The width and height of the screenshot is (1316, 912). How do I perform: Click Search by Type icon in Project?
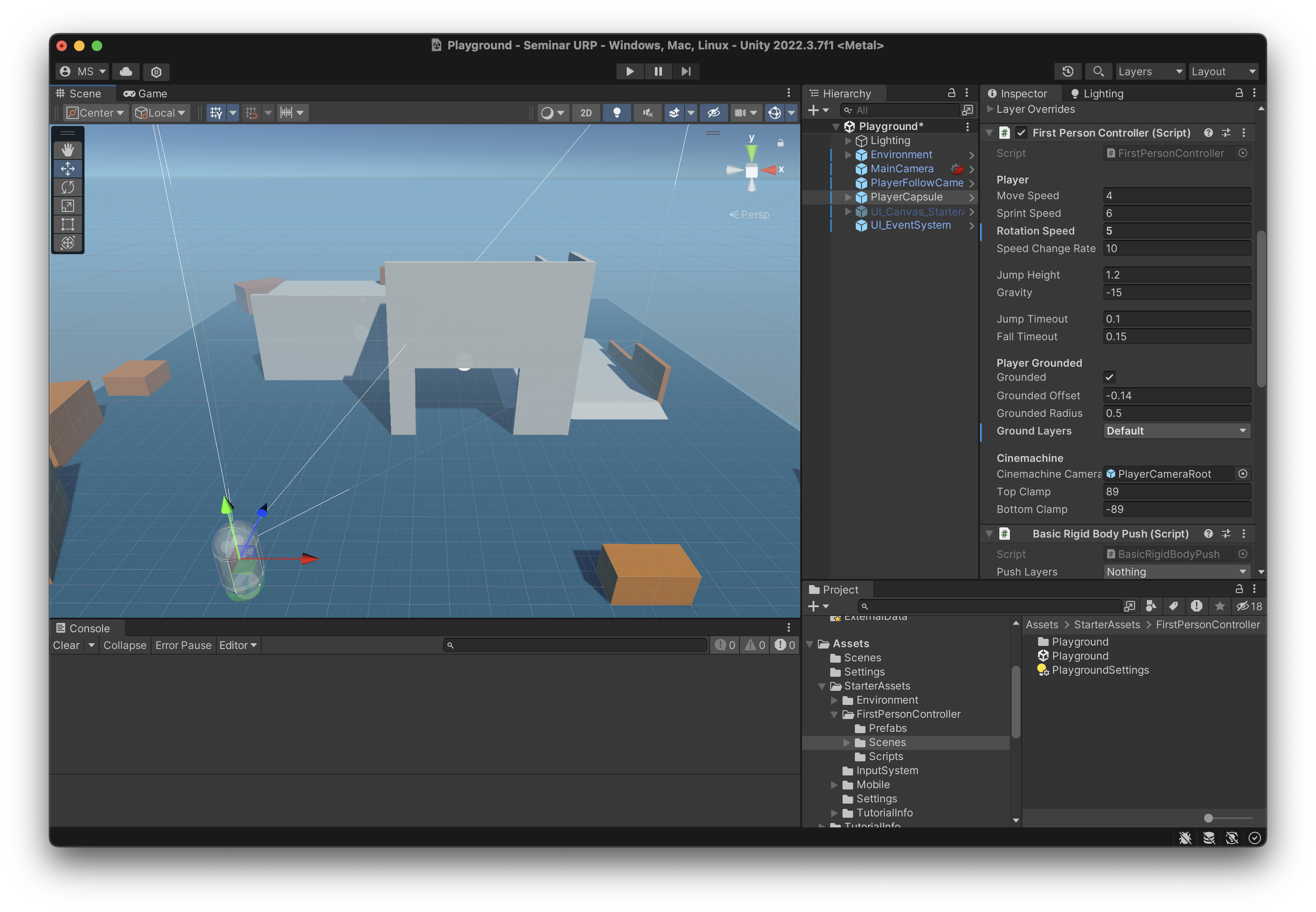1151,606
